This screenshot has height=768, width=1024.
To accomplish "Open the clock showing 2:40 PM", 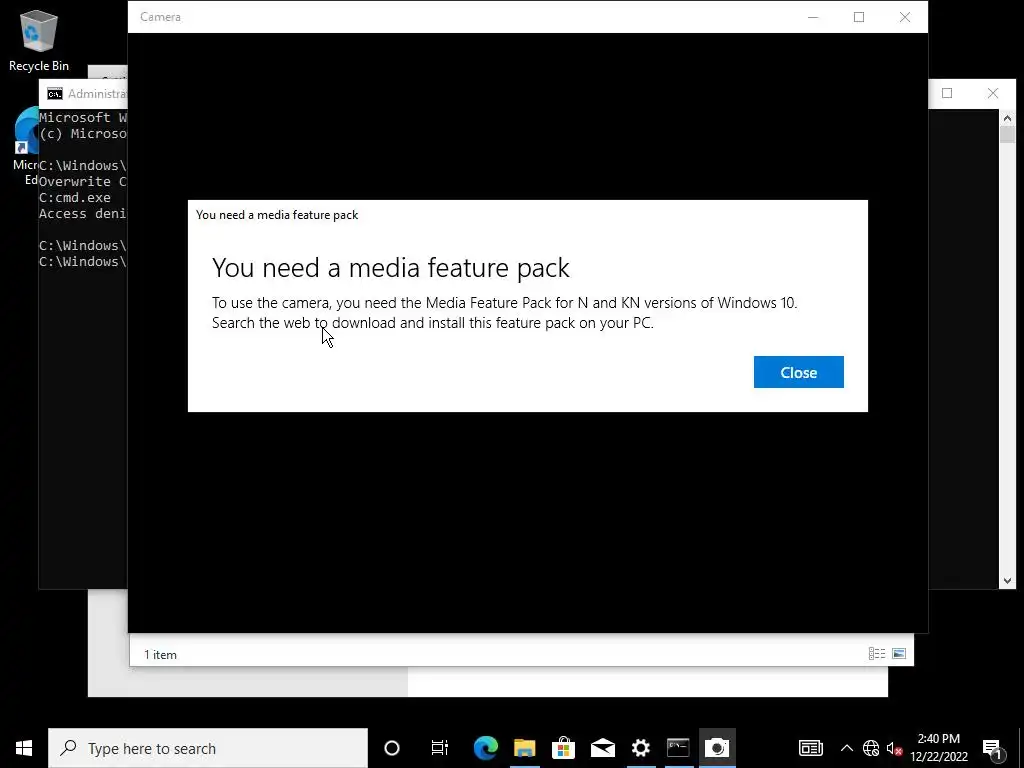I will click(x=938, y=748).
